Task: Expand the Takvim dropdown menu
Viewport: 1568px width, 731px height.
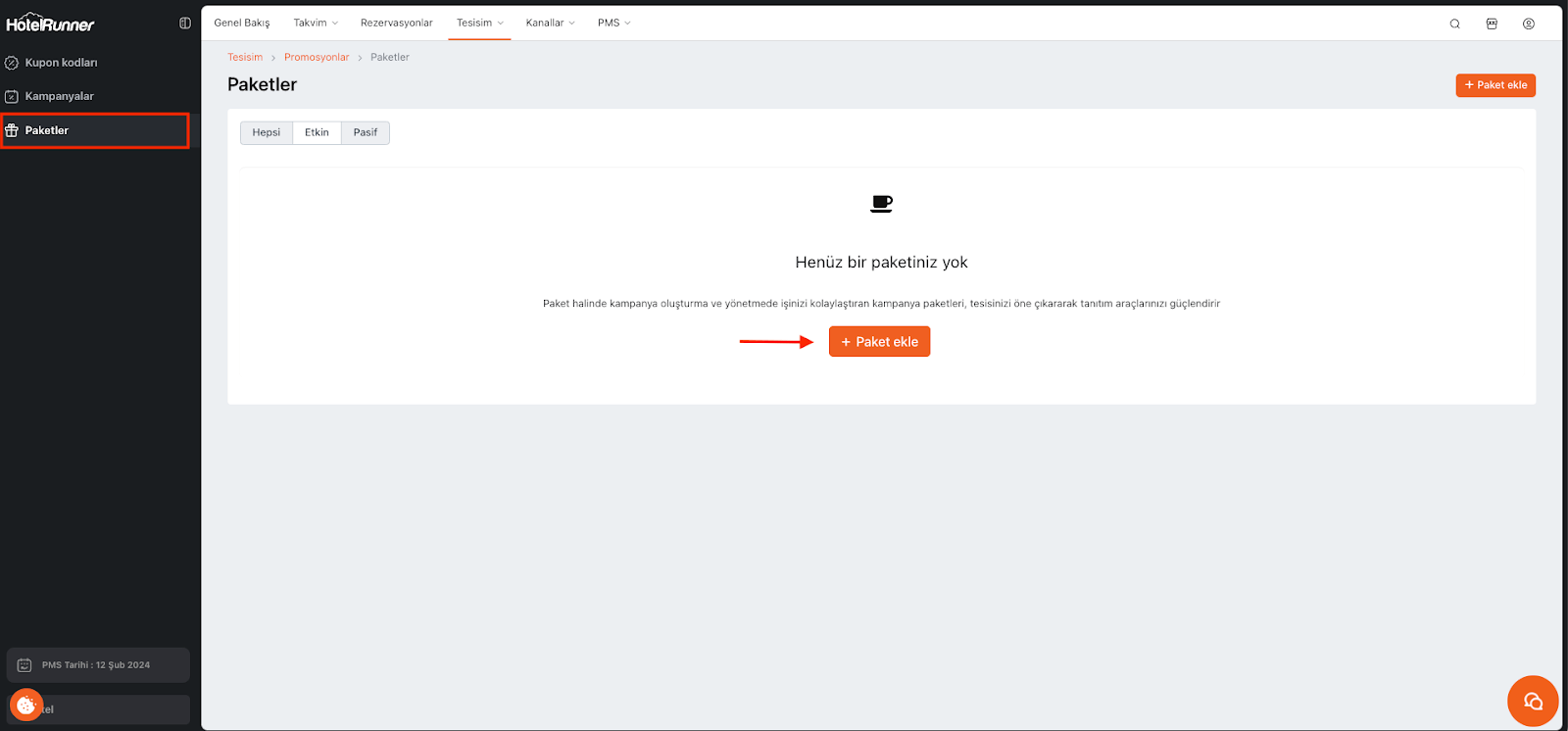Action: [316, 23]
